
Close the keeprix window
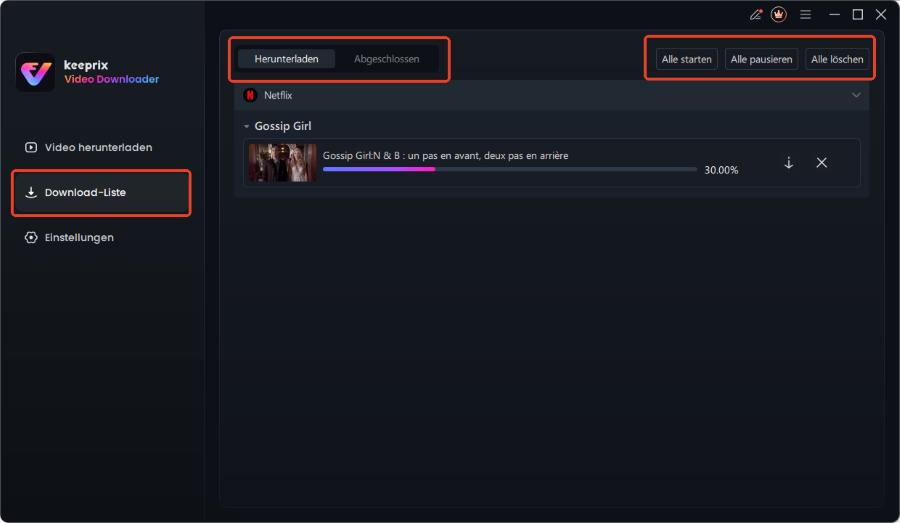point(881,15)
